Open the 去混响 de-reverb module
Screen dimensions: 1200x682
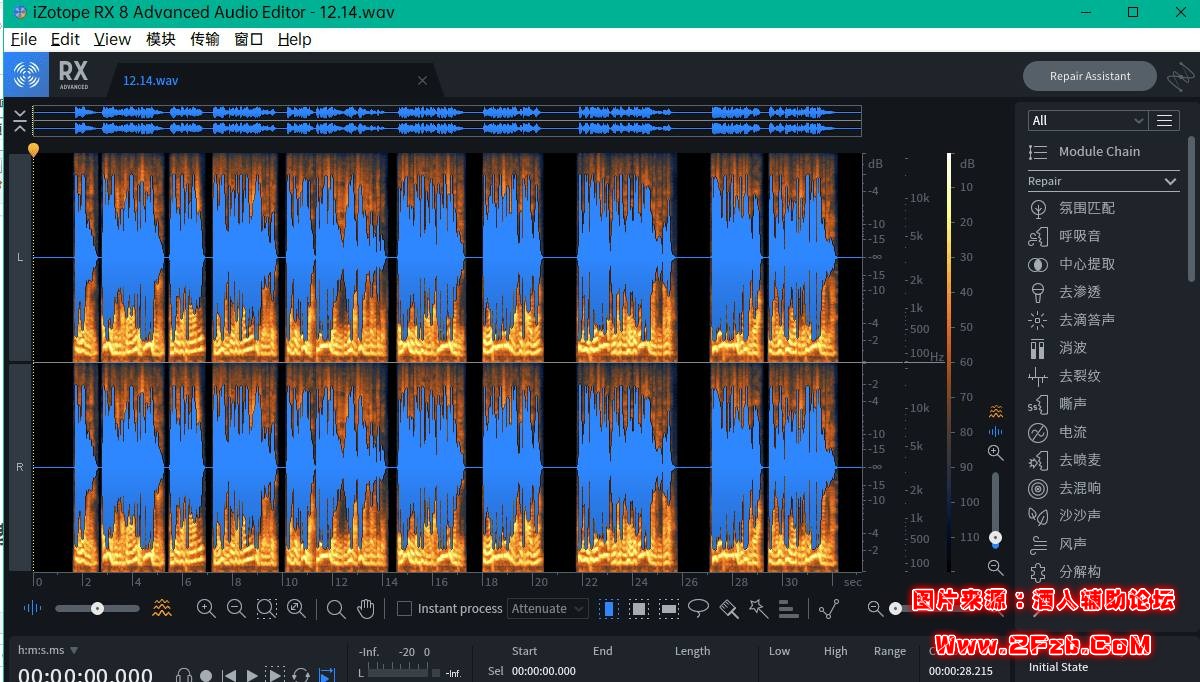pyautogui.click(x=1079, y=488)
